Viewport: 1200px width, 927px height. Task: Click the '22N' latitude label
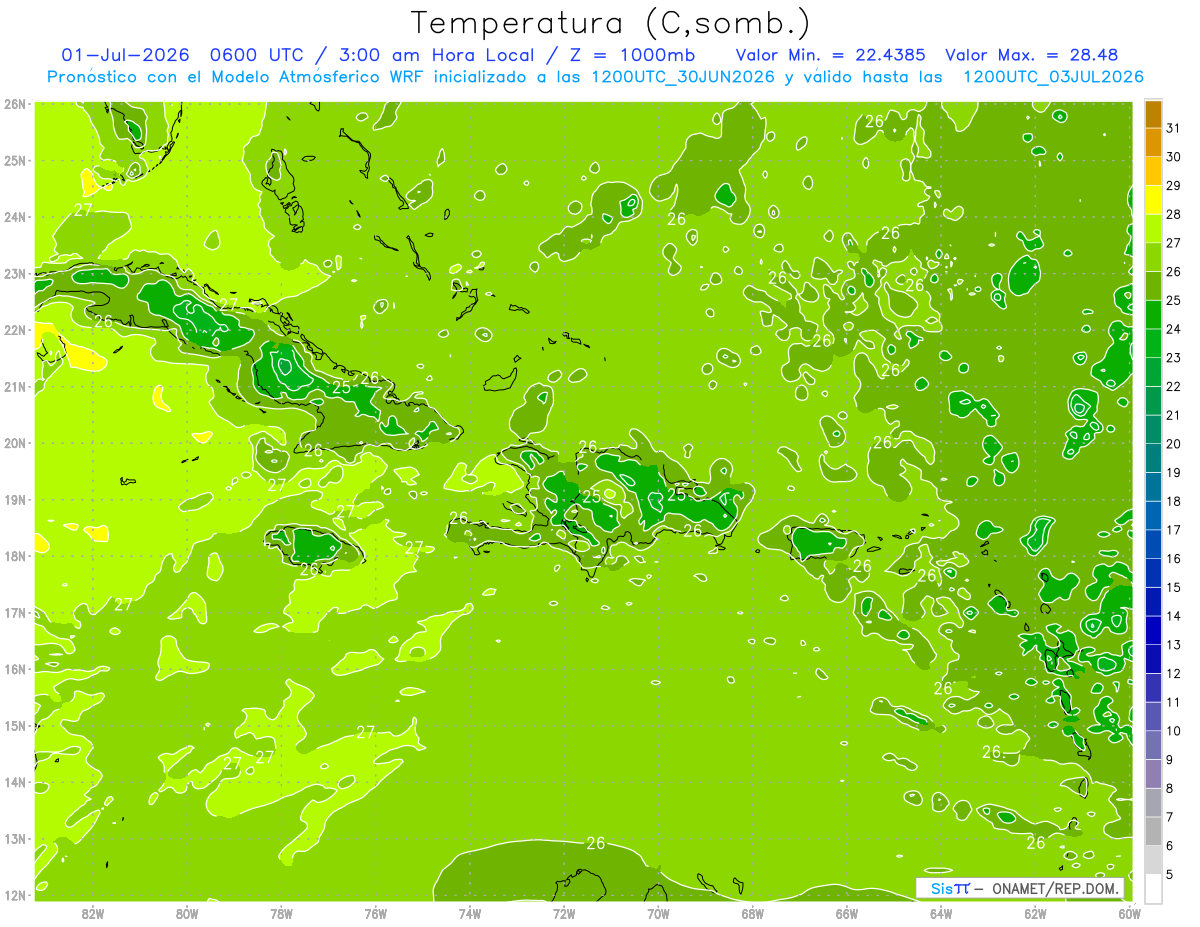15,330
